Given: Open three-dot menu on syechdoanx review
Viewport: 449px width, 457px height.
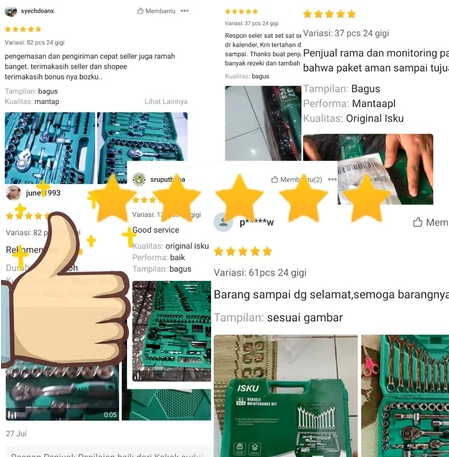Looking at the screenshot, I should (x=185, y=11).
